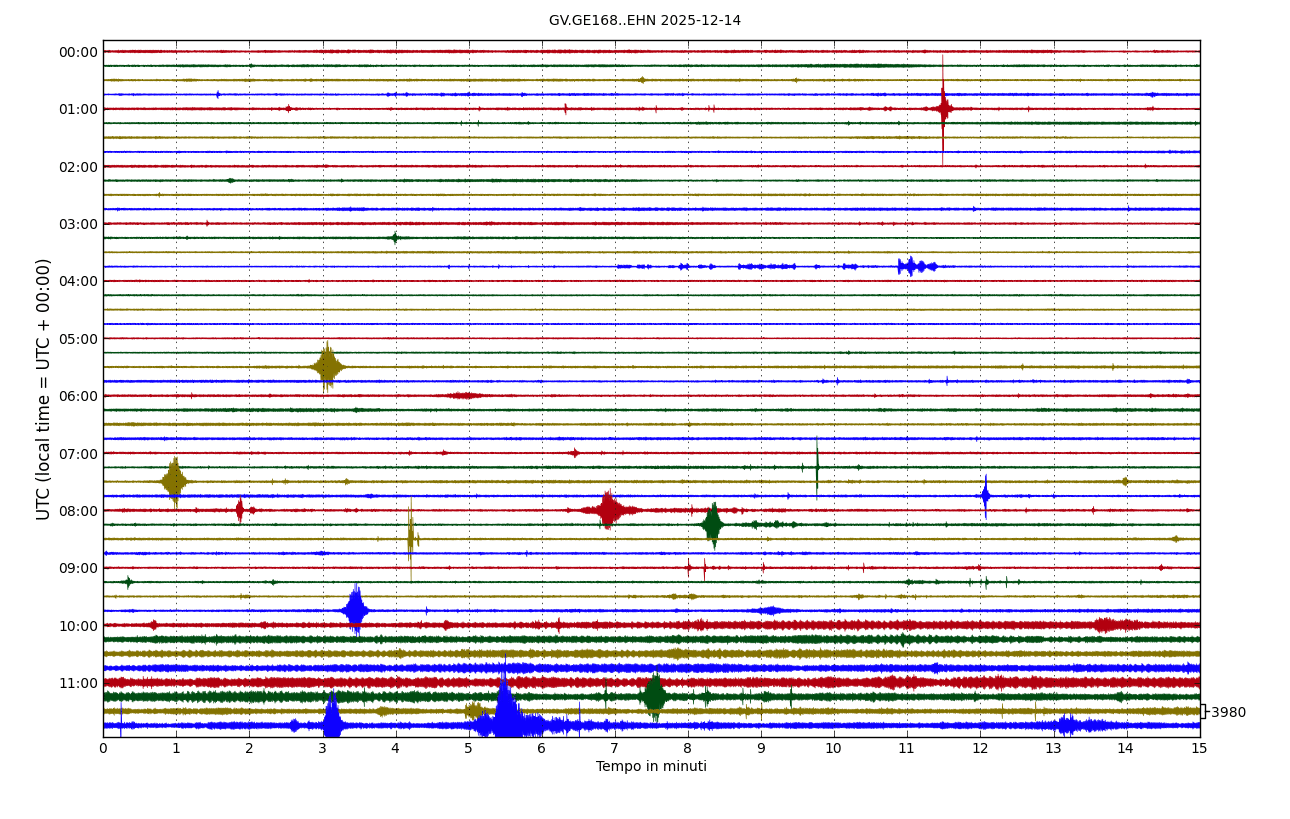Click the 08:00 hour tick label
The height and width of the screenshot is (819, 1290).
coord(78,511)
